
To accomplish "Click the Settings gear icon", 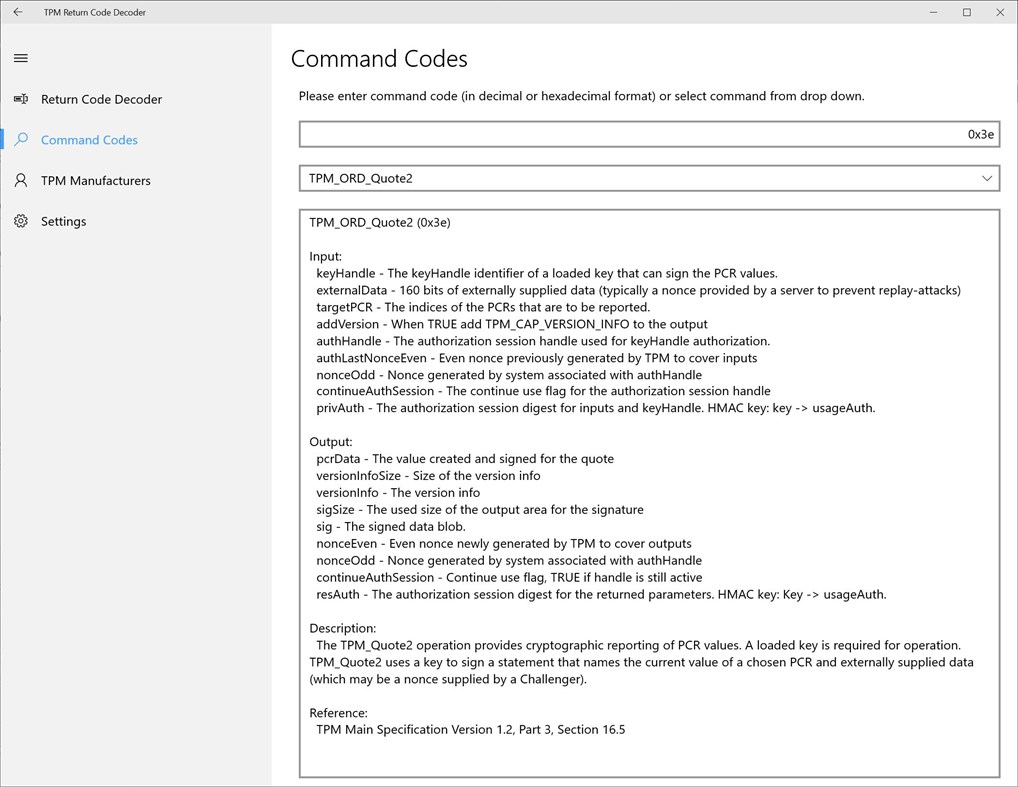I will pos(20,221).
